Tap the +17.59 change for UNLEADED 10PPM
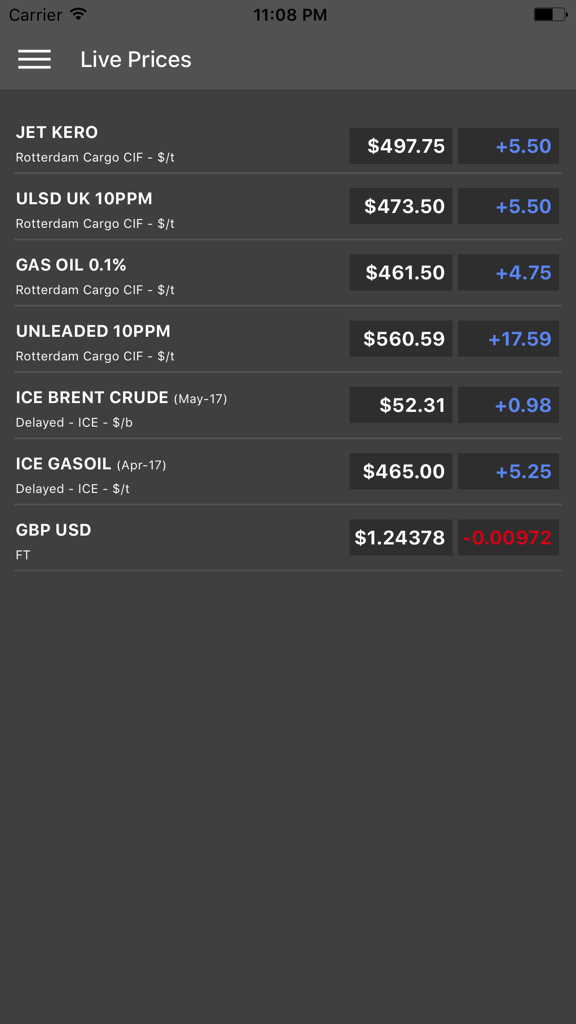 (508, 338)
